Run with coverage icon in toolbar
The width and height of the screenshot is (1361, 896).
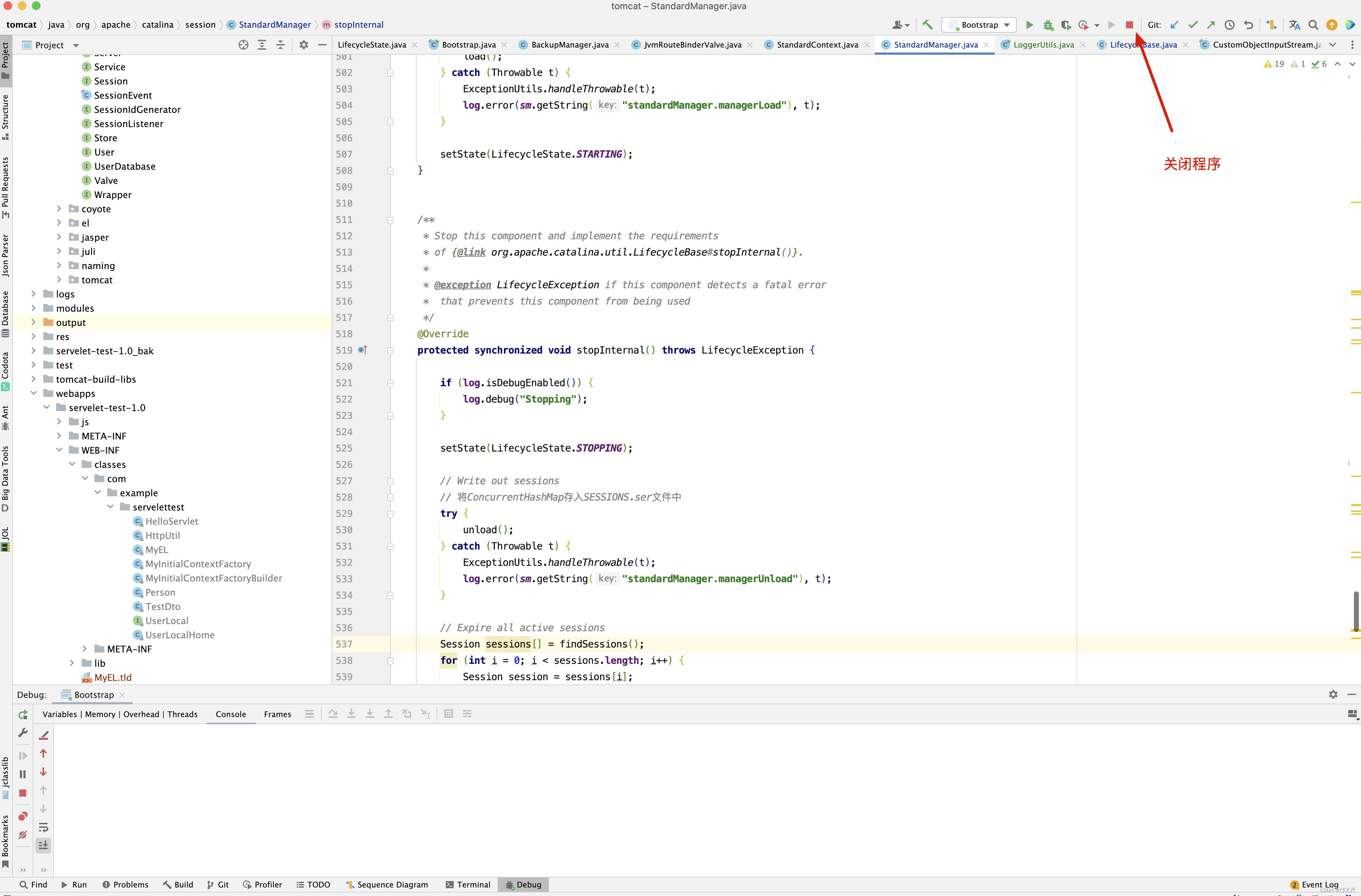pyautogui.click(x=1066, y=24)
